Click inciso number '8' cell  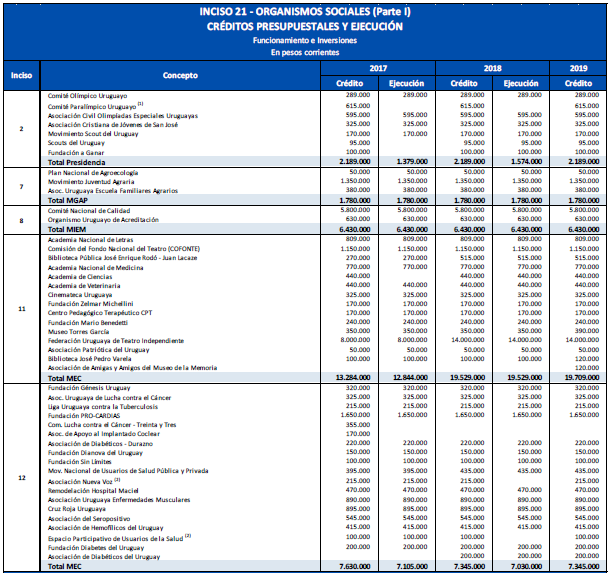click(21, 221)
